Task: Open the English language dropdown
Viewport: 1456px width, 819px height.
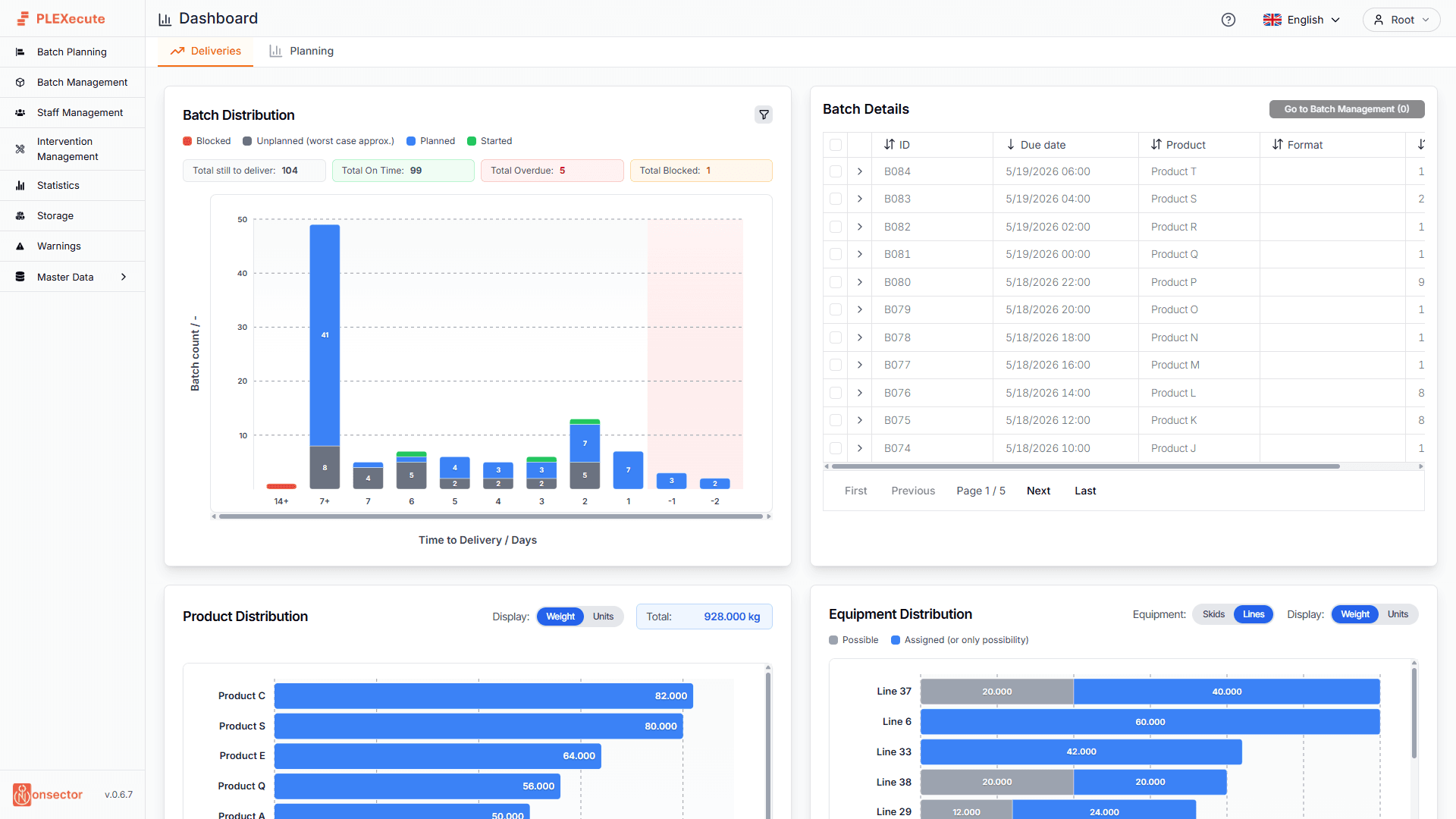Action: point(1302,20)
